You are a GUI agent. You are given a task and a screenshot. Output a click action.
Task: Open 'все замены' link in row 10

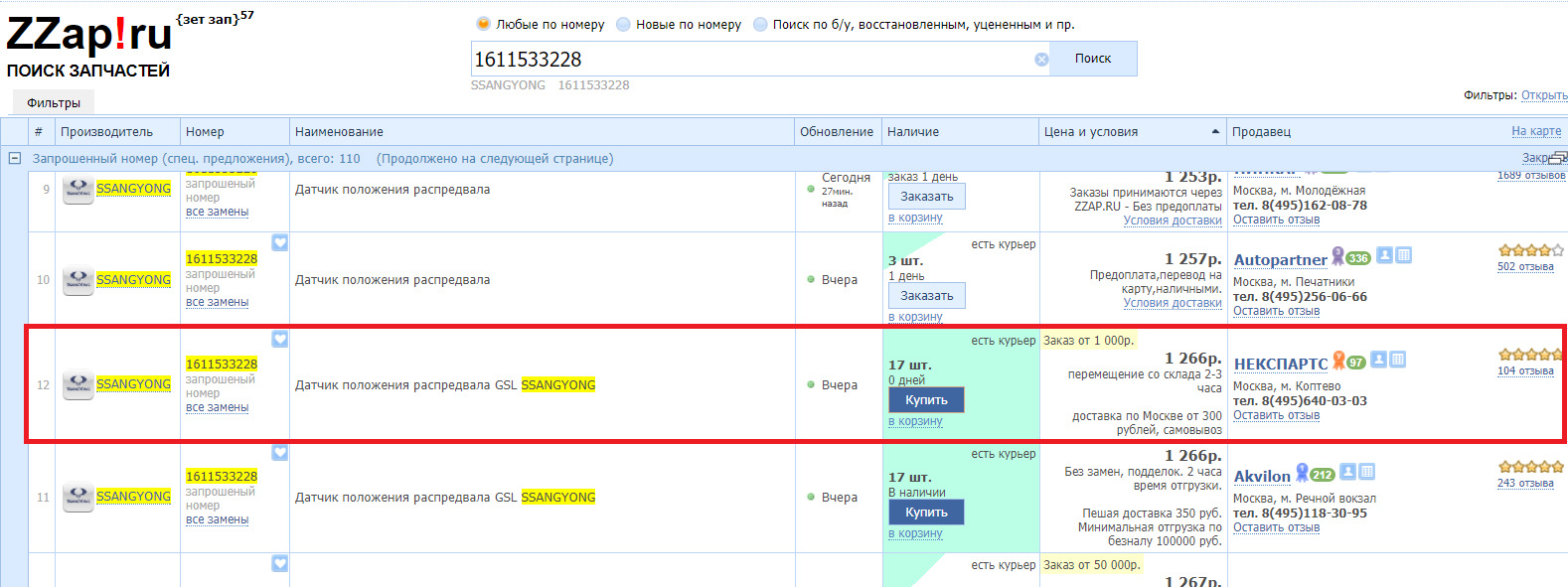[x=217, y=302]
